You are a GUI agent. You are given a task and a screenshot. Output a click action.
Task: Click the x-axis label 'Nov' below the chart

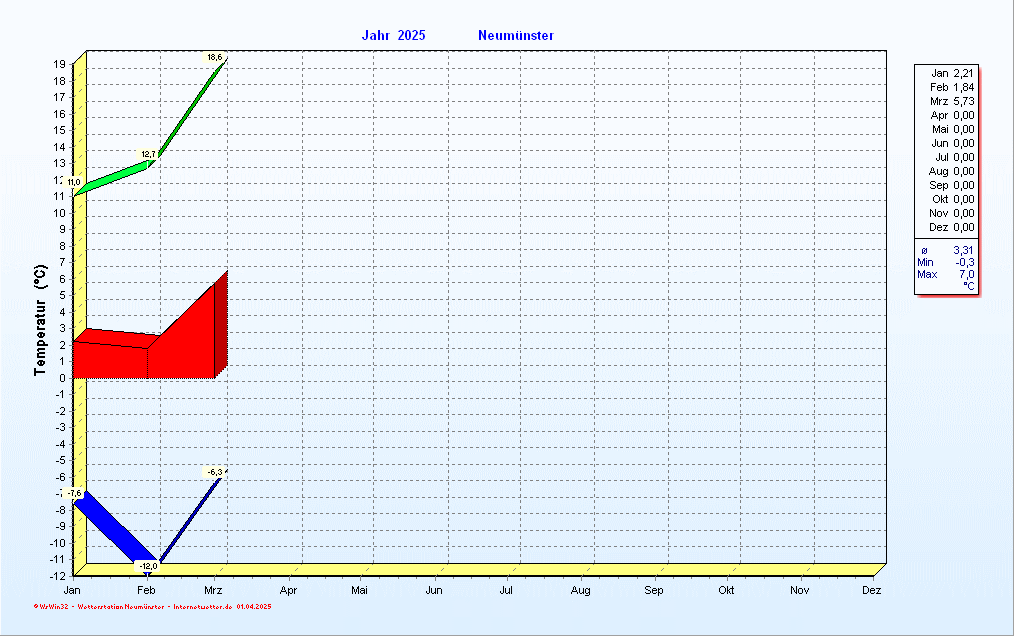point(800,590)
